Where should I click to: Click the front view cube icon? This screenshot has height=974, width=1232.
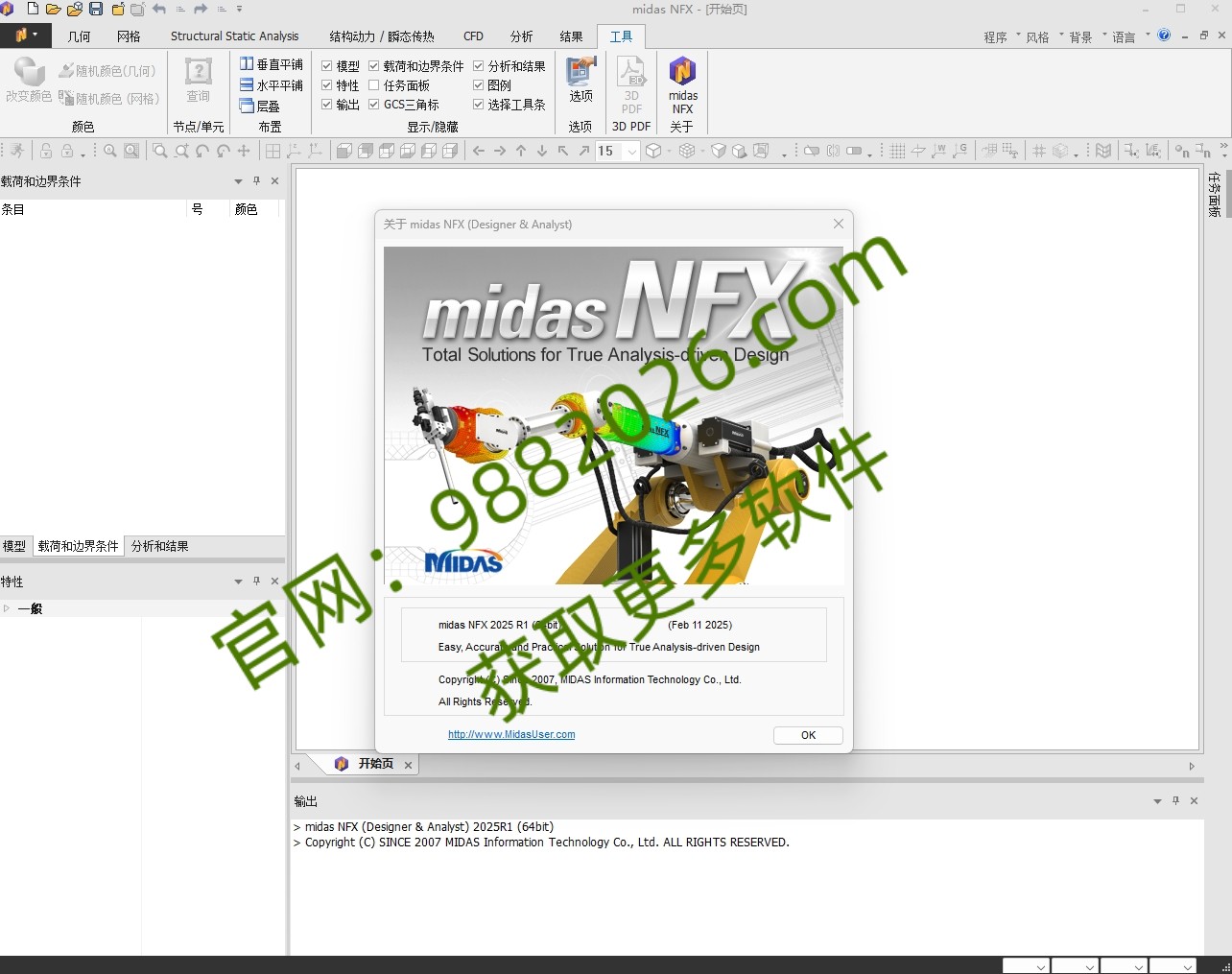click(344, 151)
